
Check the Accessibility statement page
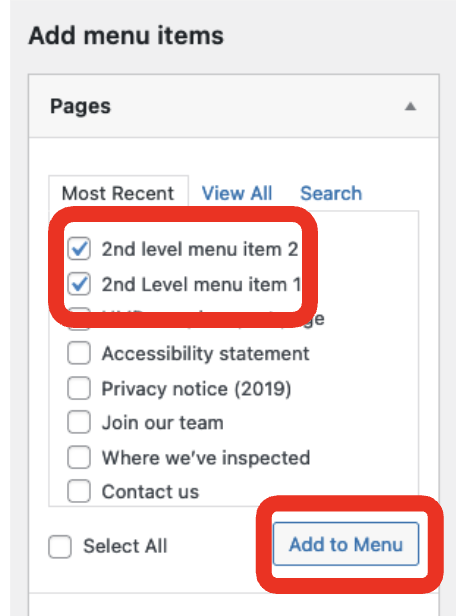coord(79,354)
